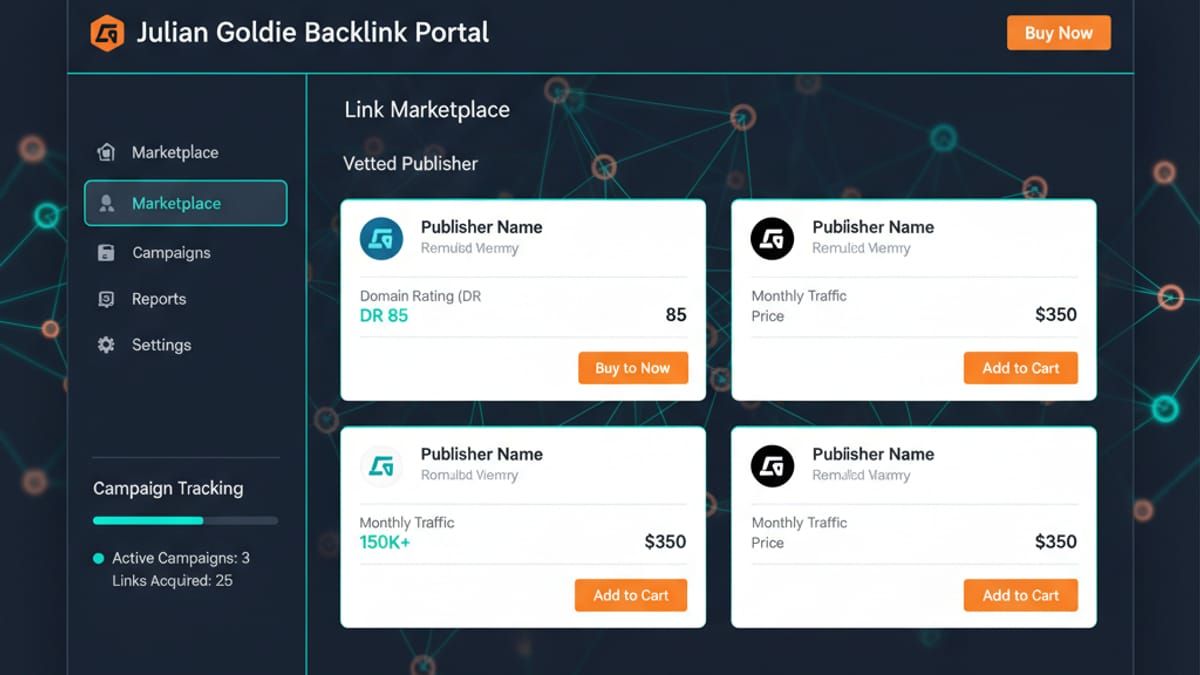The height and width of the screenshot is (675, 1200).
Task: Click the Publisher Name title in DR 85 card
Action: point(481,227)
